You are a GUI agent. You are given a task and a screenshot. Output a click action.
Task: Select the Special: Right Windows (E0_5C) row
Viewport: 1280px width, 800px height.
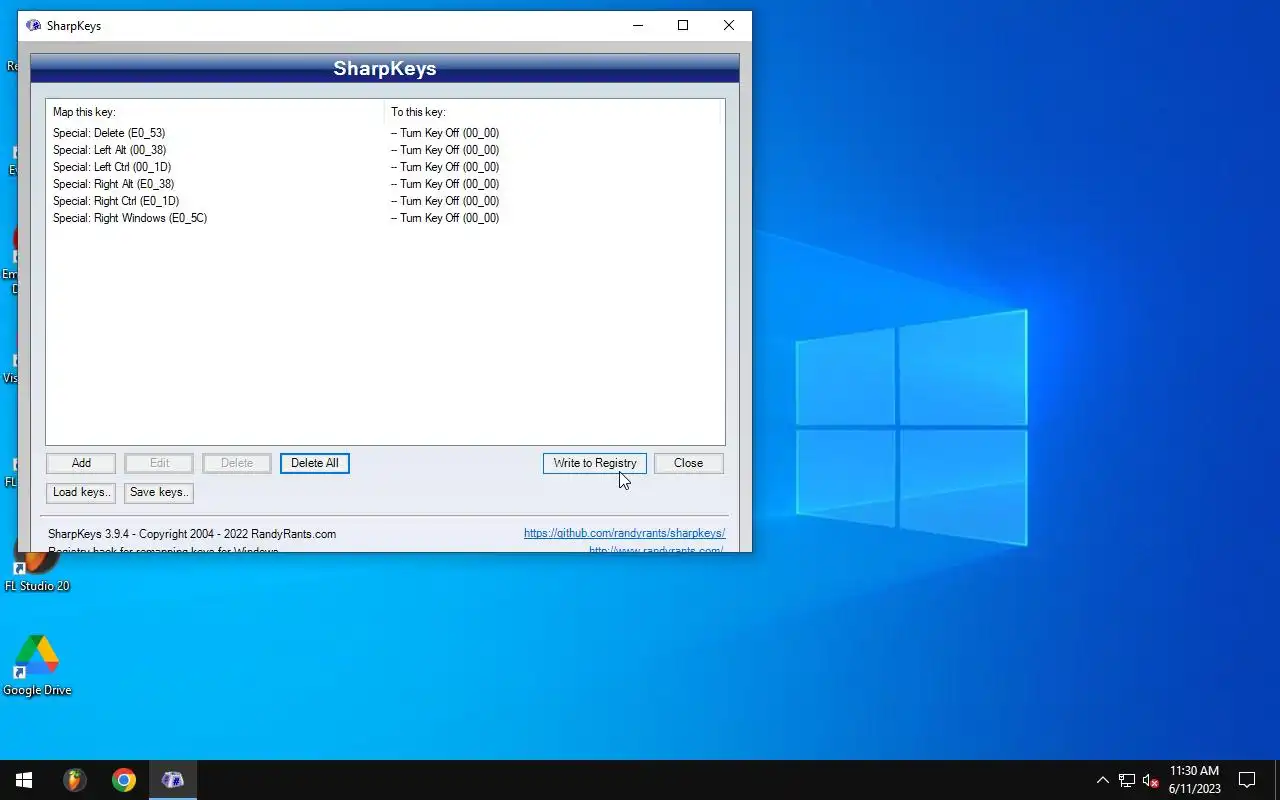(x=385, y=218)
